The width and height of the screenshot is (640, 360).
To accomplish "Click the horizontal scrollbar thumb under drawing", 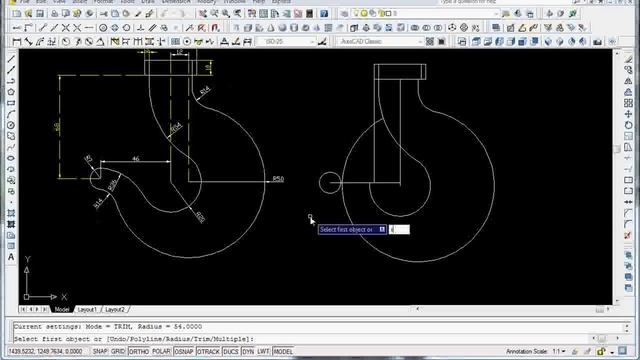I will 599,310.
